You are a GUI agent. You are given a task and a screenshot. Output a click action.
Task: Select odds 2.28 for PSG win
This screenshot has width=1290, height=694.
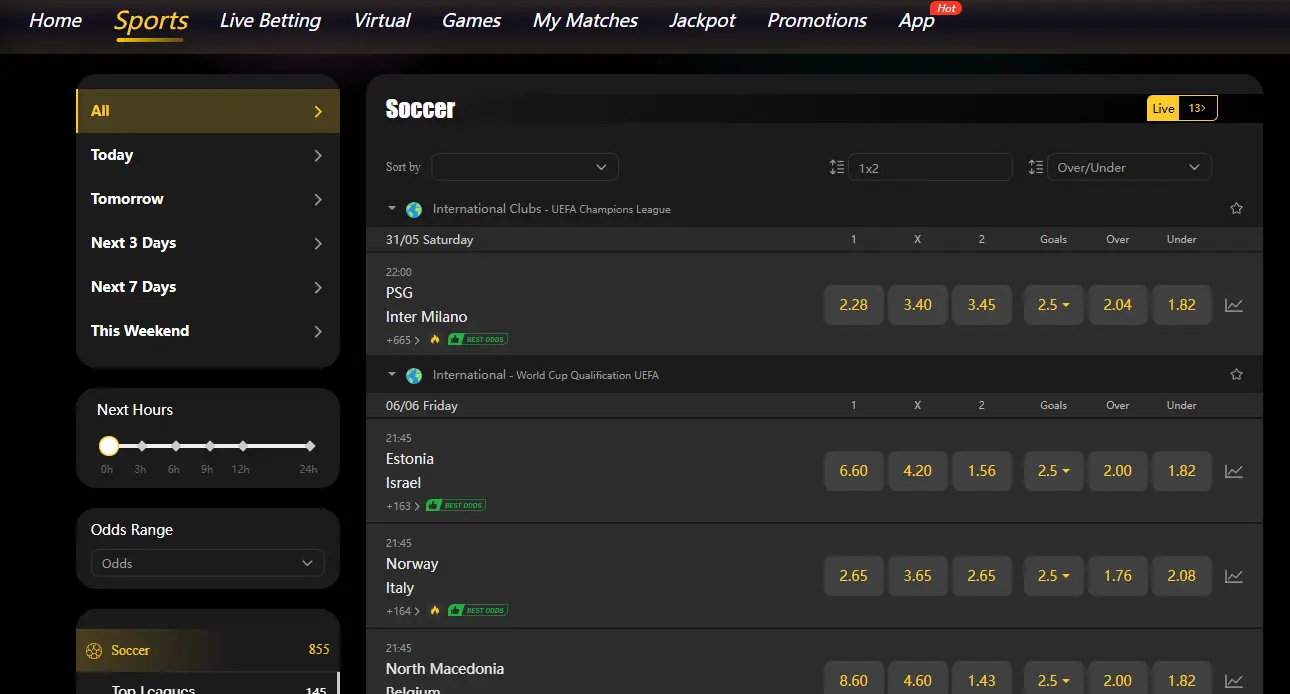853,305
